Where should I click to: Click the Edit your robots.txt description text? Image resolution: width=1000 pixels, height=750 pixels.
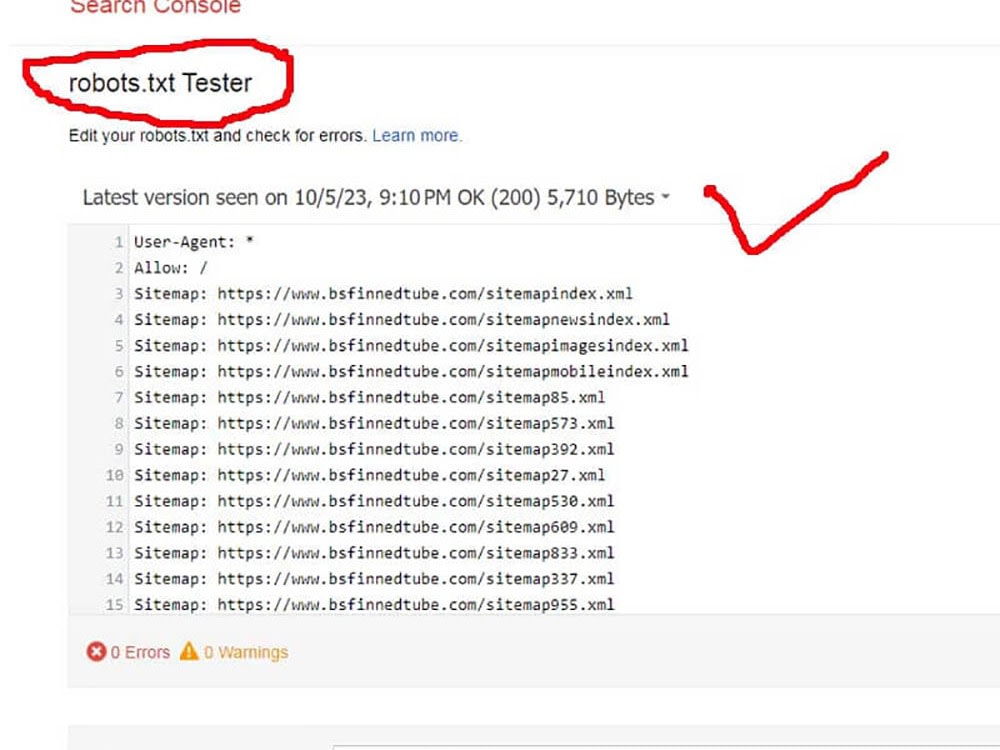pos(217,136)
